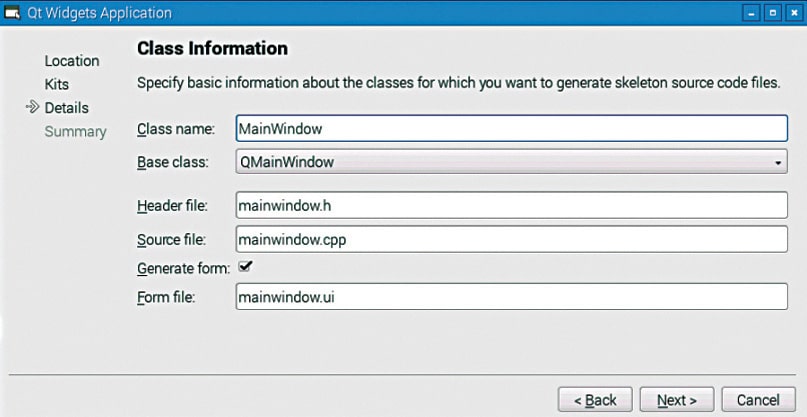Cancel the wizard
This screenshot has height=417, width=807.
pos(758,400)
